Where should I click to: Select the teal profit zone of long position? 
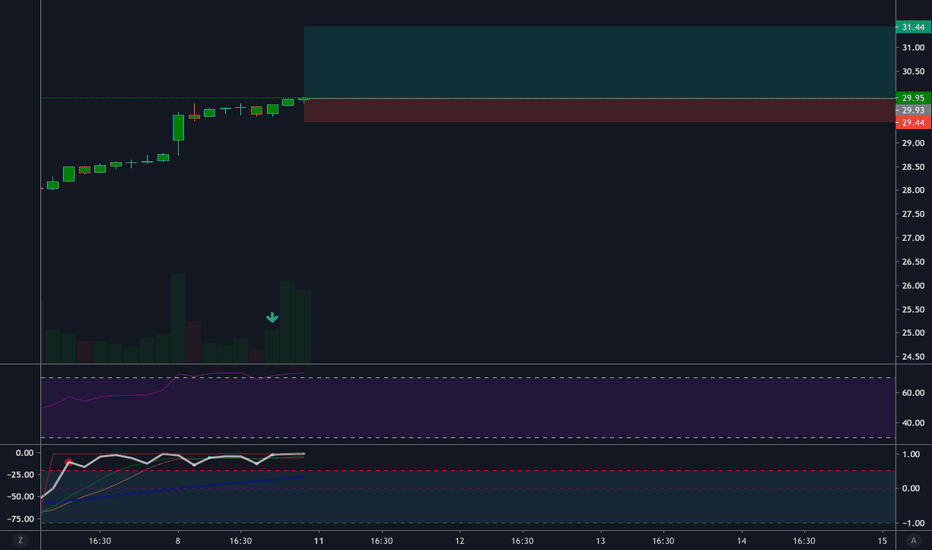pos(599,62)
